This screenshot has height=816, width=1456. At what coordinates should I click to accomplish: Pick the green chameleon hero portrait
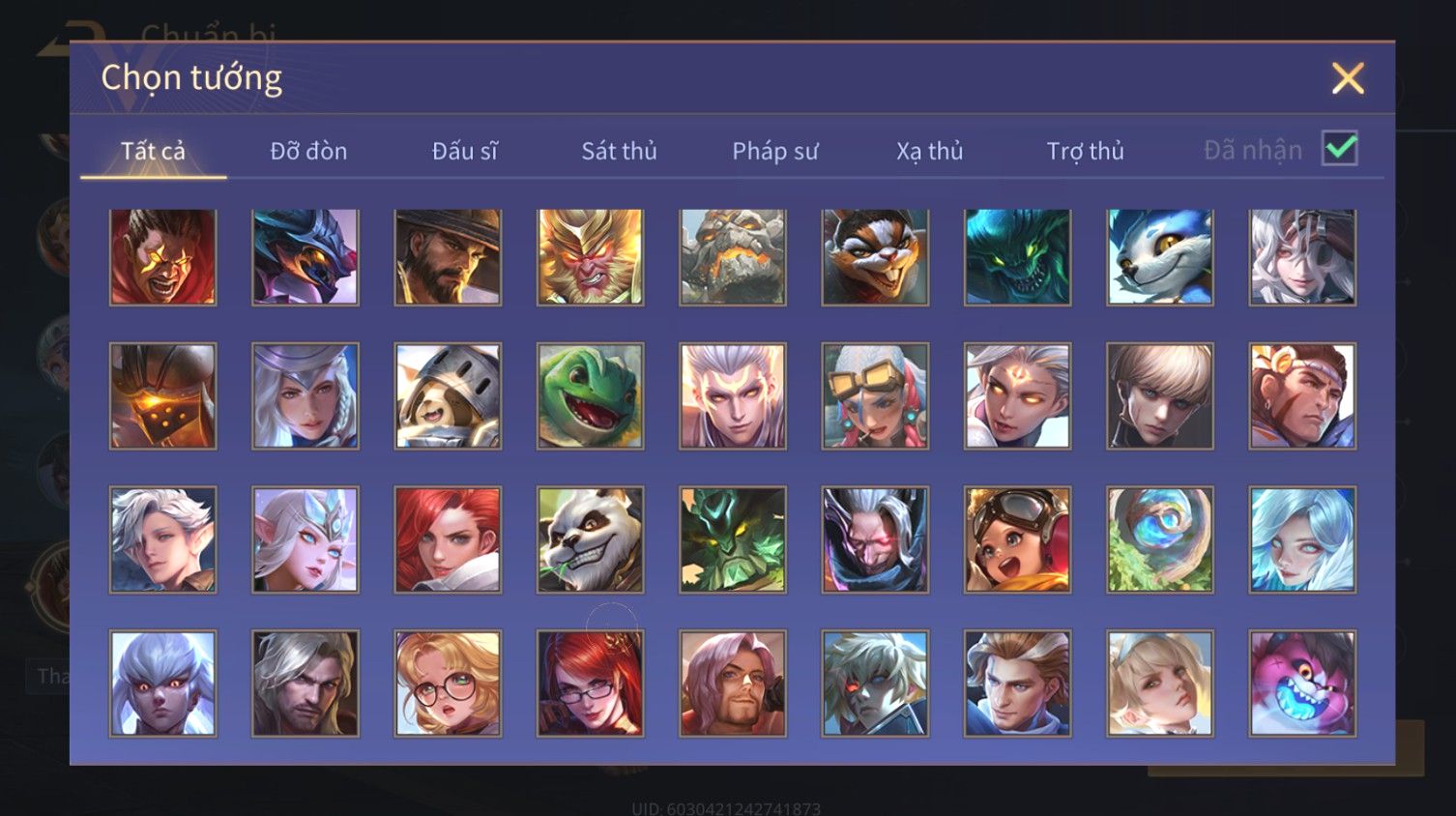pos(590,396)
